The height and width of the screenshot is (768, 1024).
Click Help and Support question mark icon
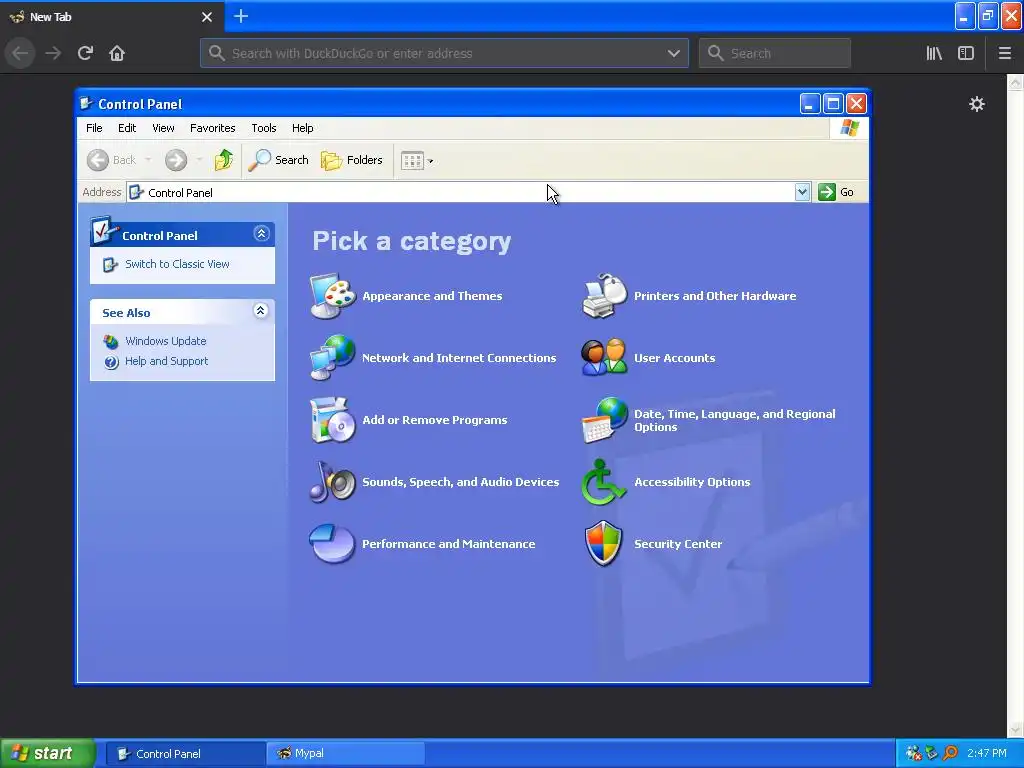pos(111,362)
